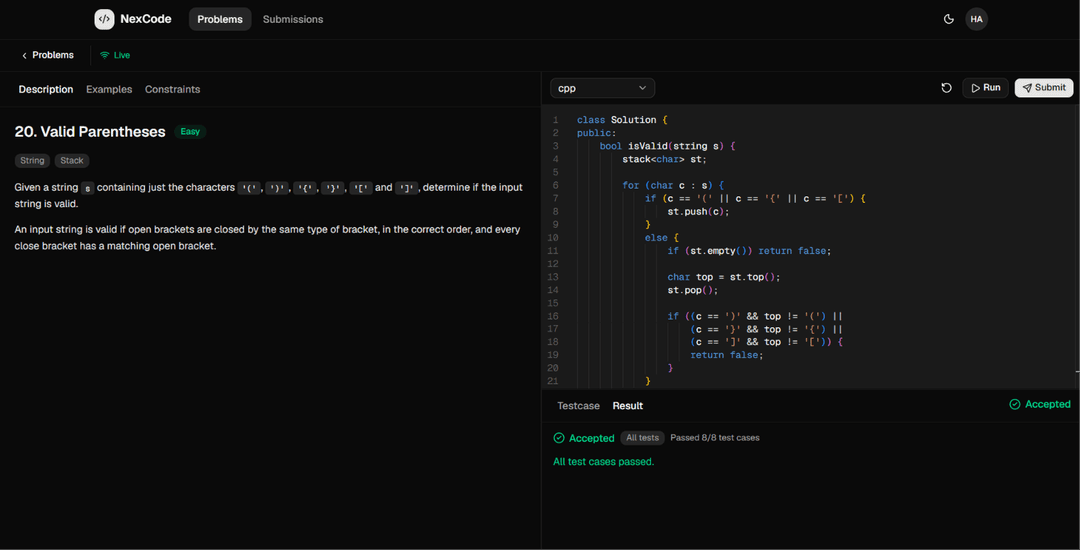Click the chevron arrow in language selector
The height and width of the screenshot is (550, 1080).
[643, 88]
